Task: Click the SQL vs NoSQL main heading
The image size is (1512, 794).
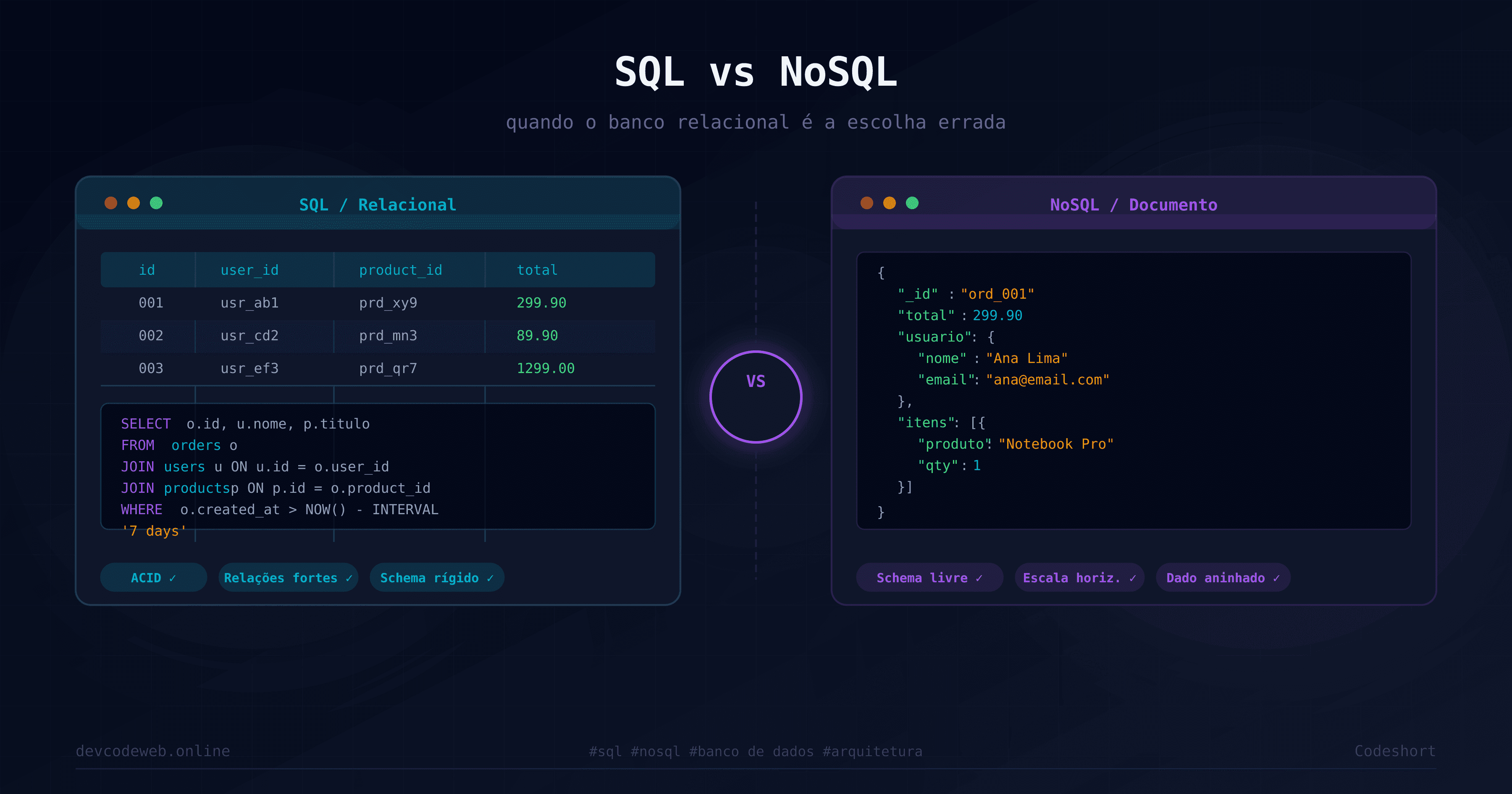Action: pyautogui.click(x=756, y=72)
